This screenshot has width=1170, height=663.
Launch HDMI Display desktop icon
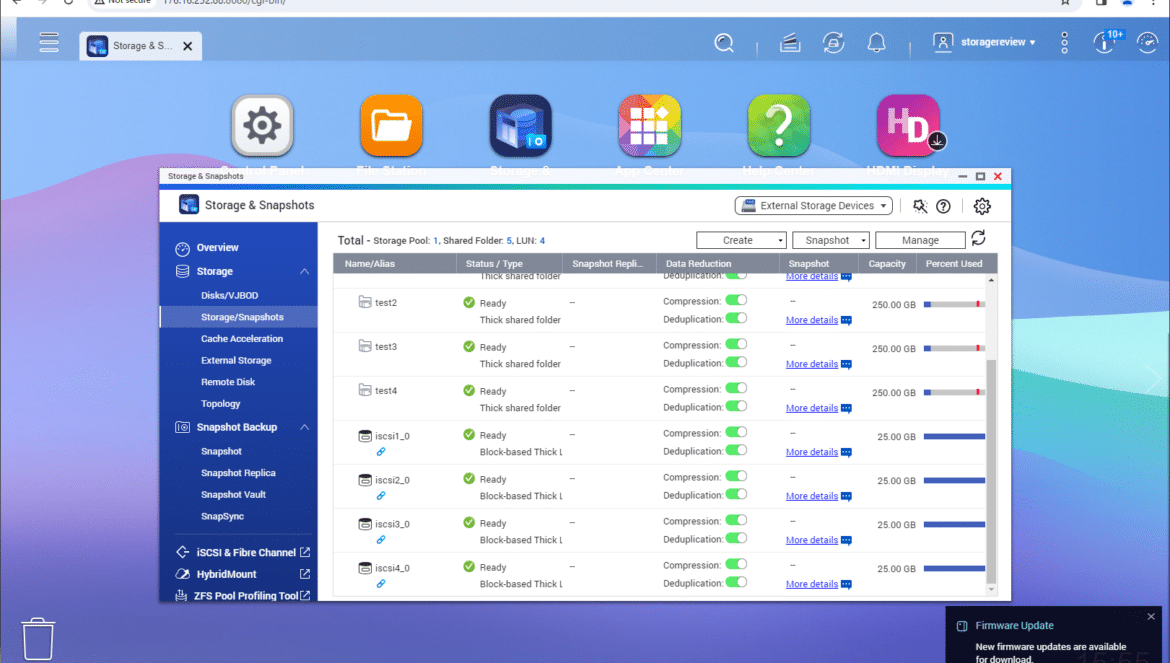pyautogui.click(x=908, y=125)
